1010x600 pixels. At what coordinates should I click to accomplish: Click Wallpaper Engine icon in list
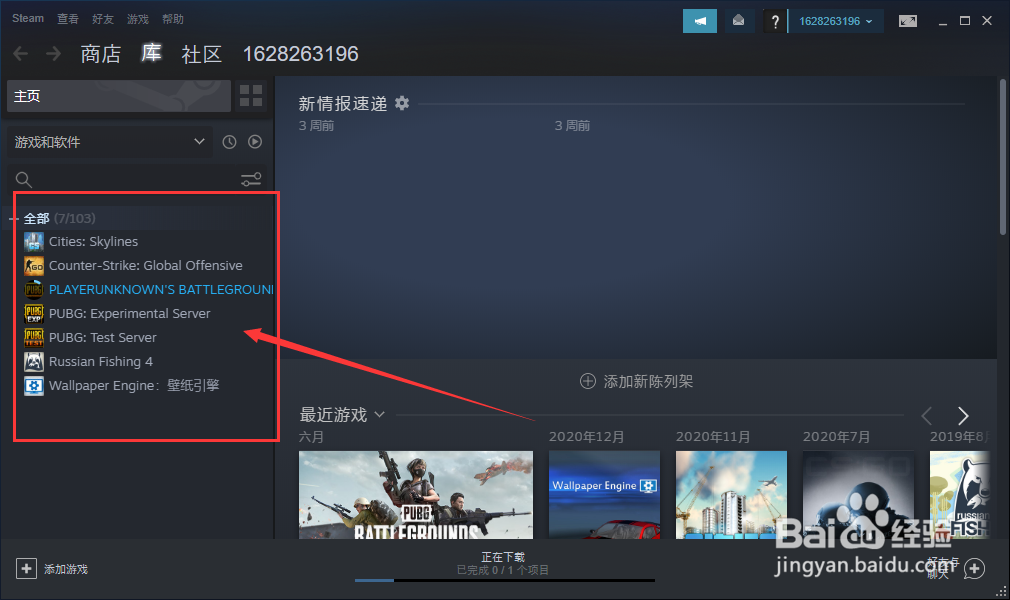(33, 385)
